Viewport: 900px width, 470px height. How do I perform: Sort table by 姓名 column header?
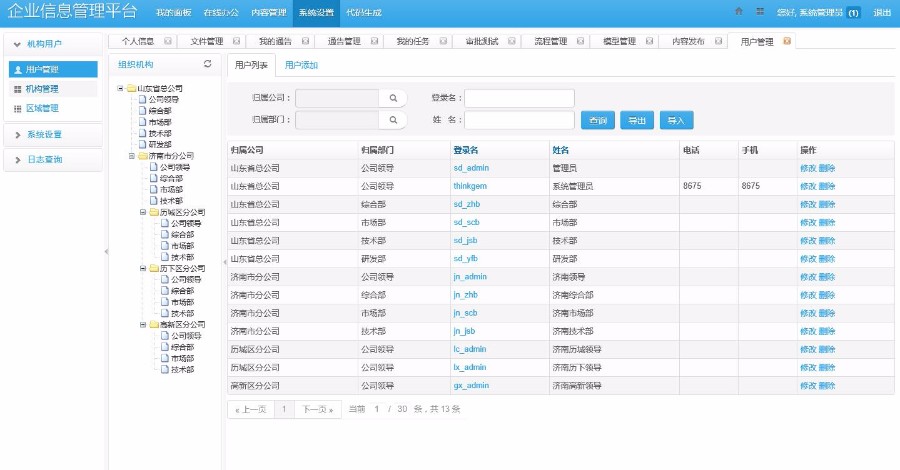561,150
